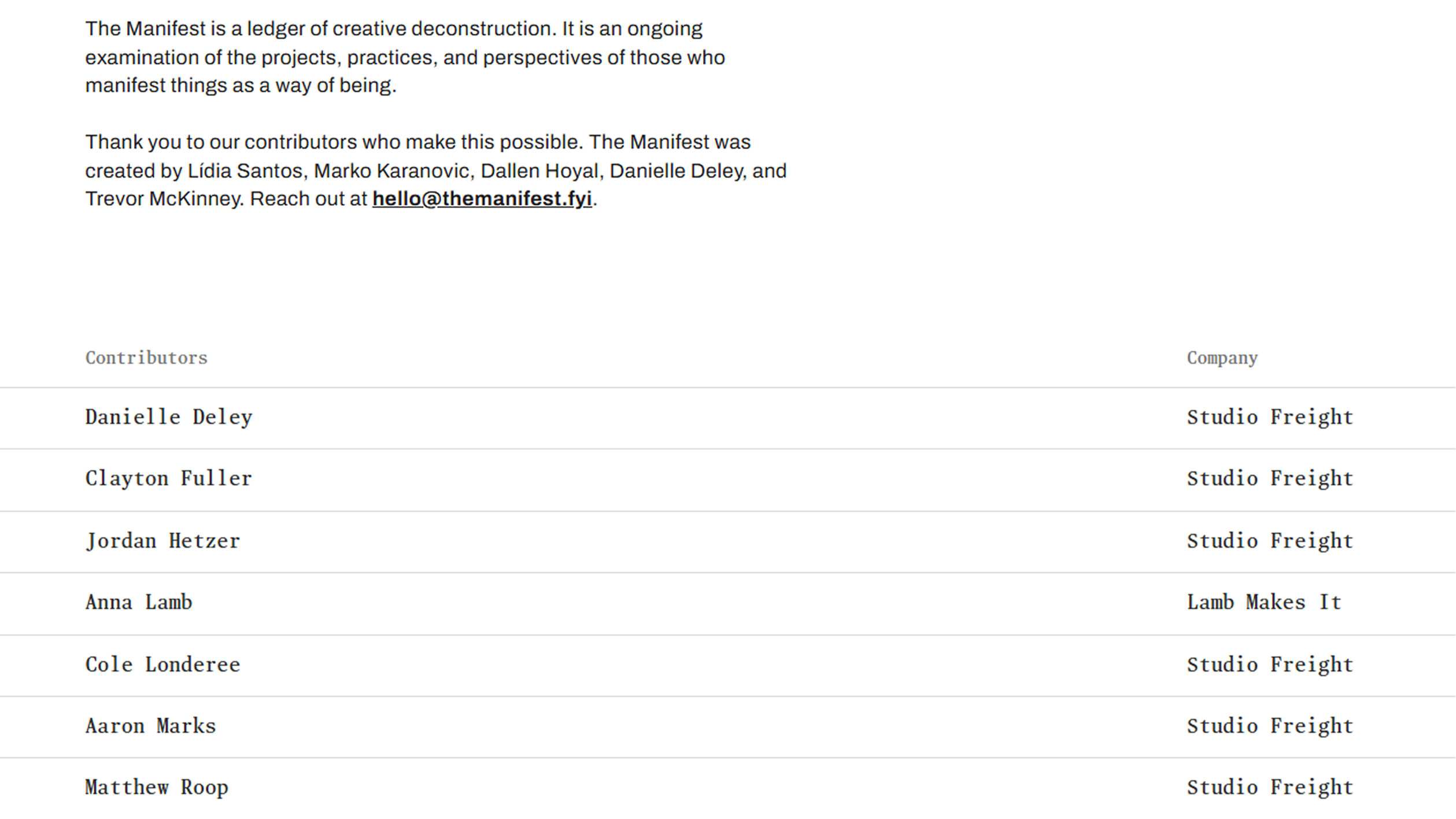1456x819 pixels.
Task: Open the Matthew Roop contributor row
Action: pyautogui.click(x=157, y=788)
